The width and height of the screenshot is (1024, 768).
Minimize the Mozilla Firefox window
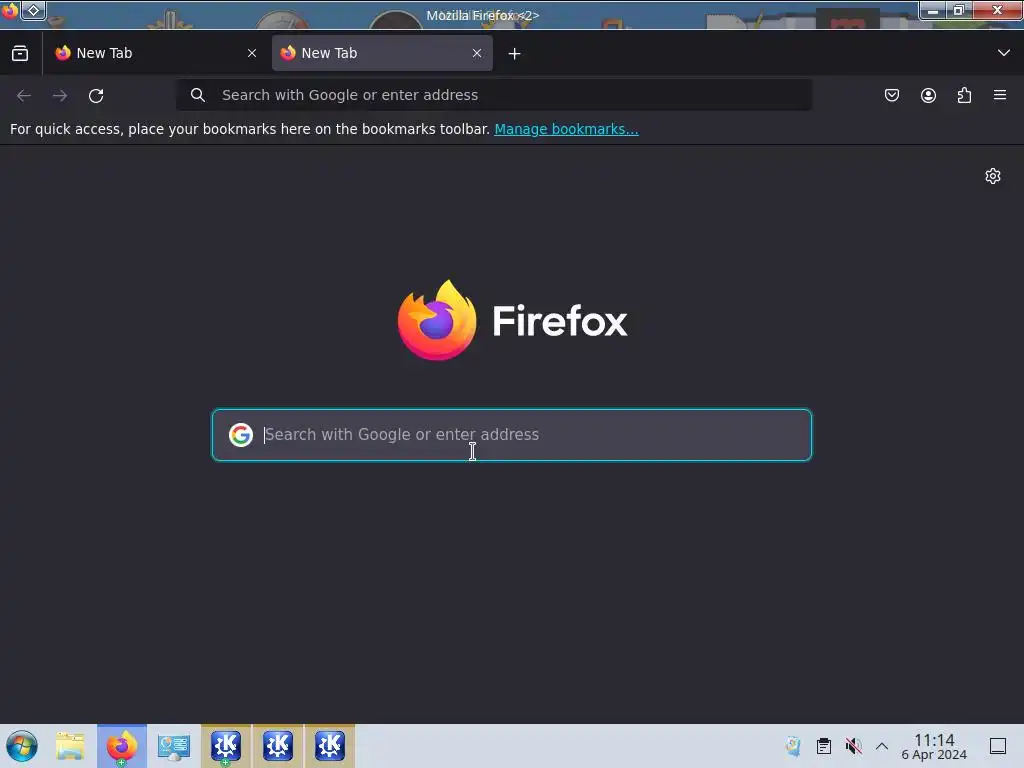(933, 10)
